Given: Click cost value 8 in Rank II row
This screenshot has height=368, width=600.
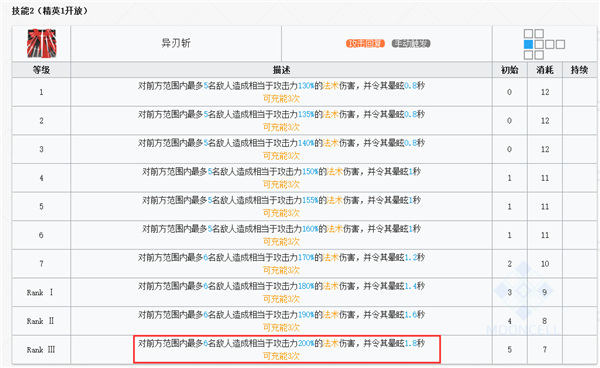Looking at the screenshot, I should point(545,321).
